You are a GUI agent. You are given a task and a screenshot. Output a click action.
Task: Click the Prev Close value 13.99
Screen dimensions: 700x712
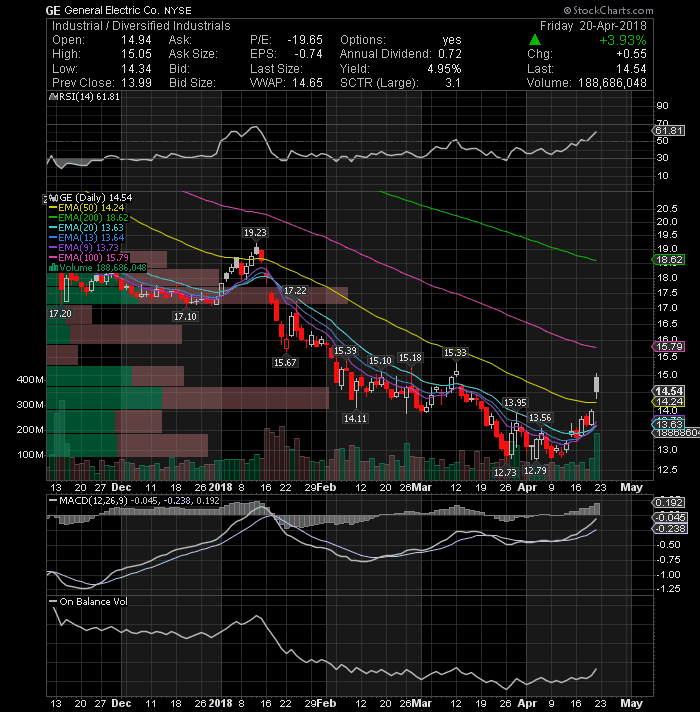[x=136, y=83]
